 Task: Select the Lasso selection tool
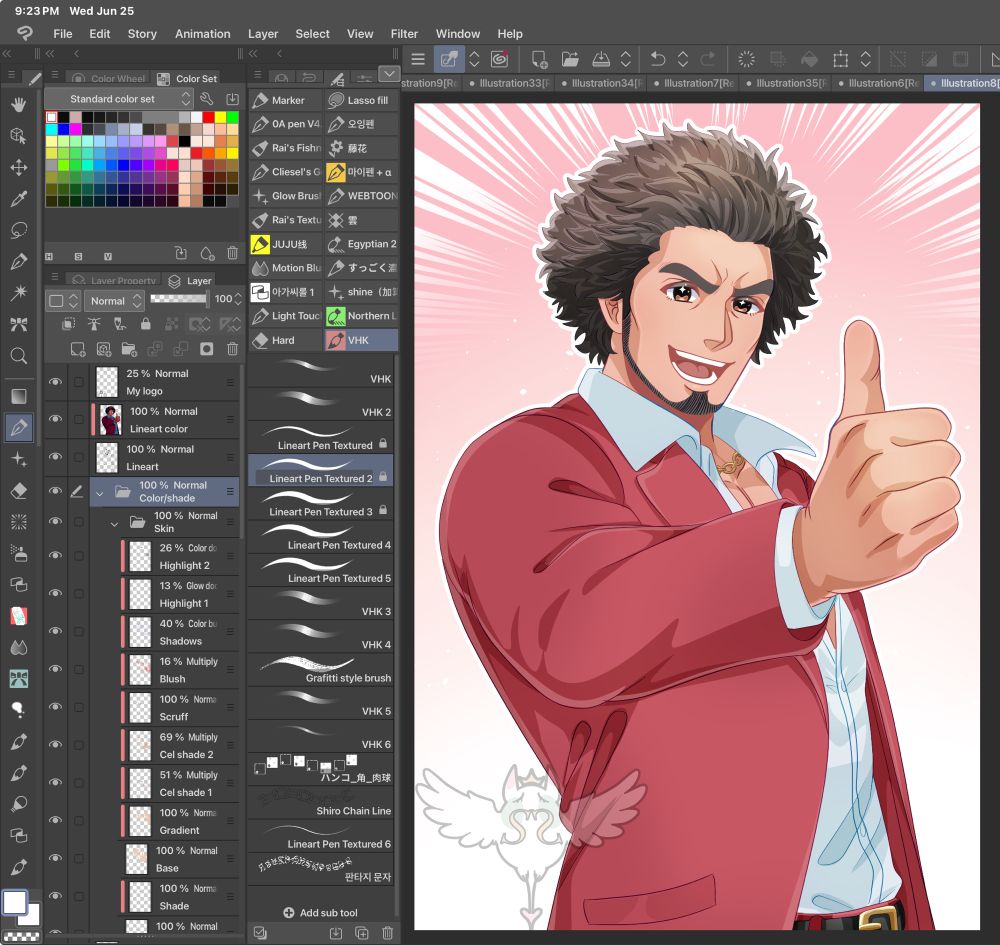point(18,230)
